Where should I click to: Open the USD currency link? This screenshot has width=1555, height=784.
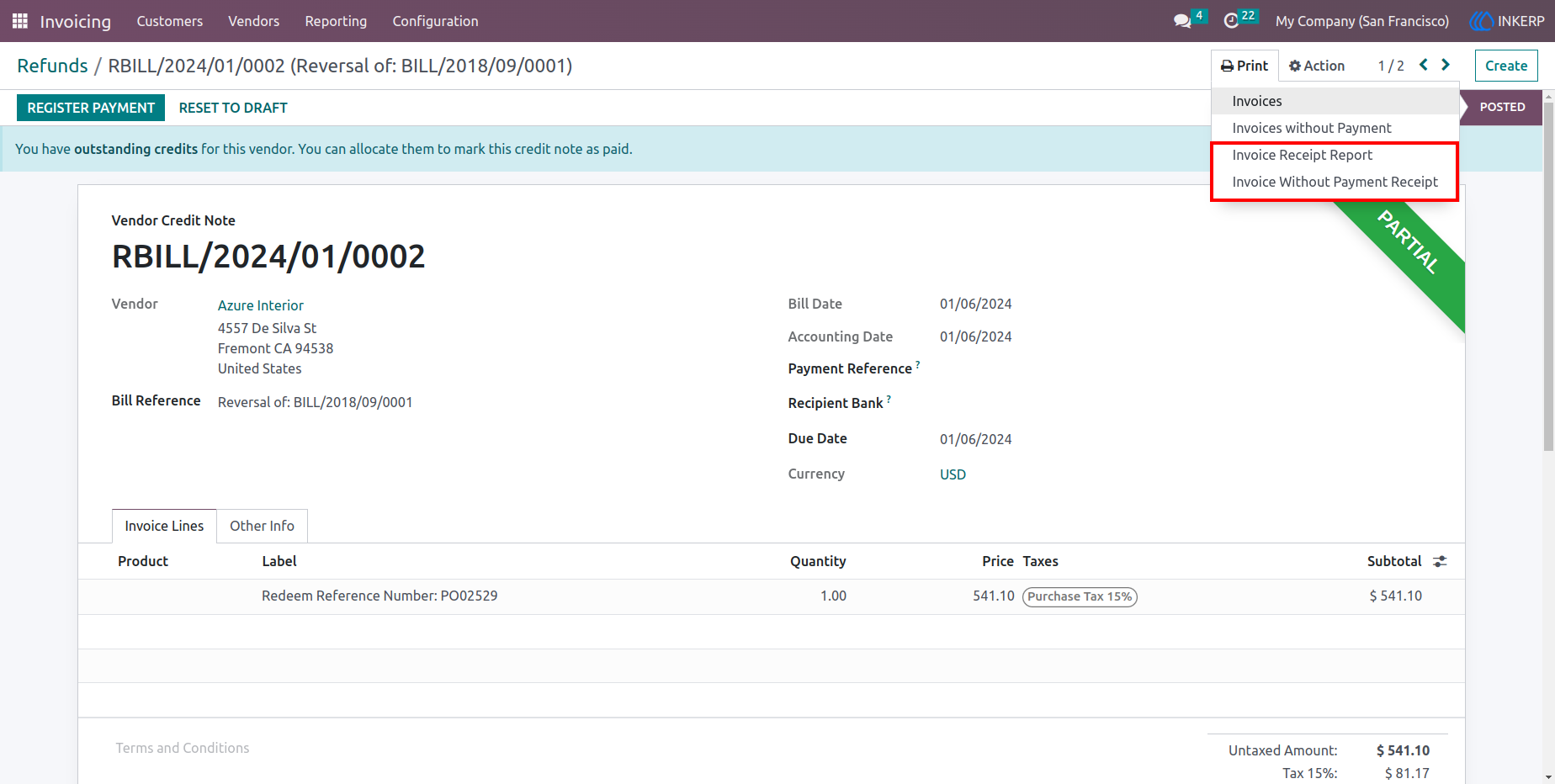pyautogui.click(x=953, y=474)
